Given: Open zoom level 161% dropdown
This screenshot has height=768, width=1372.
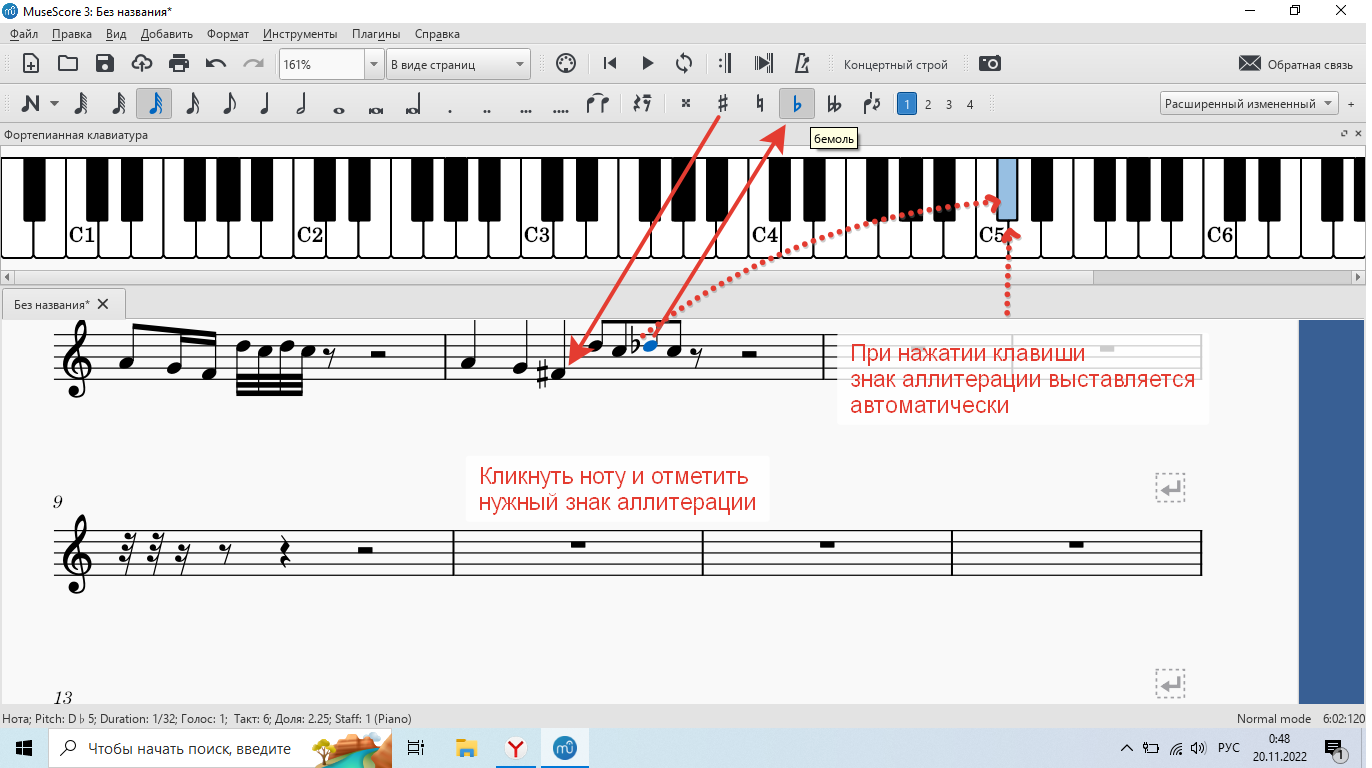Looking at the screenshot, I should point(374,65).
